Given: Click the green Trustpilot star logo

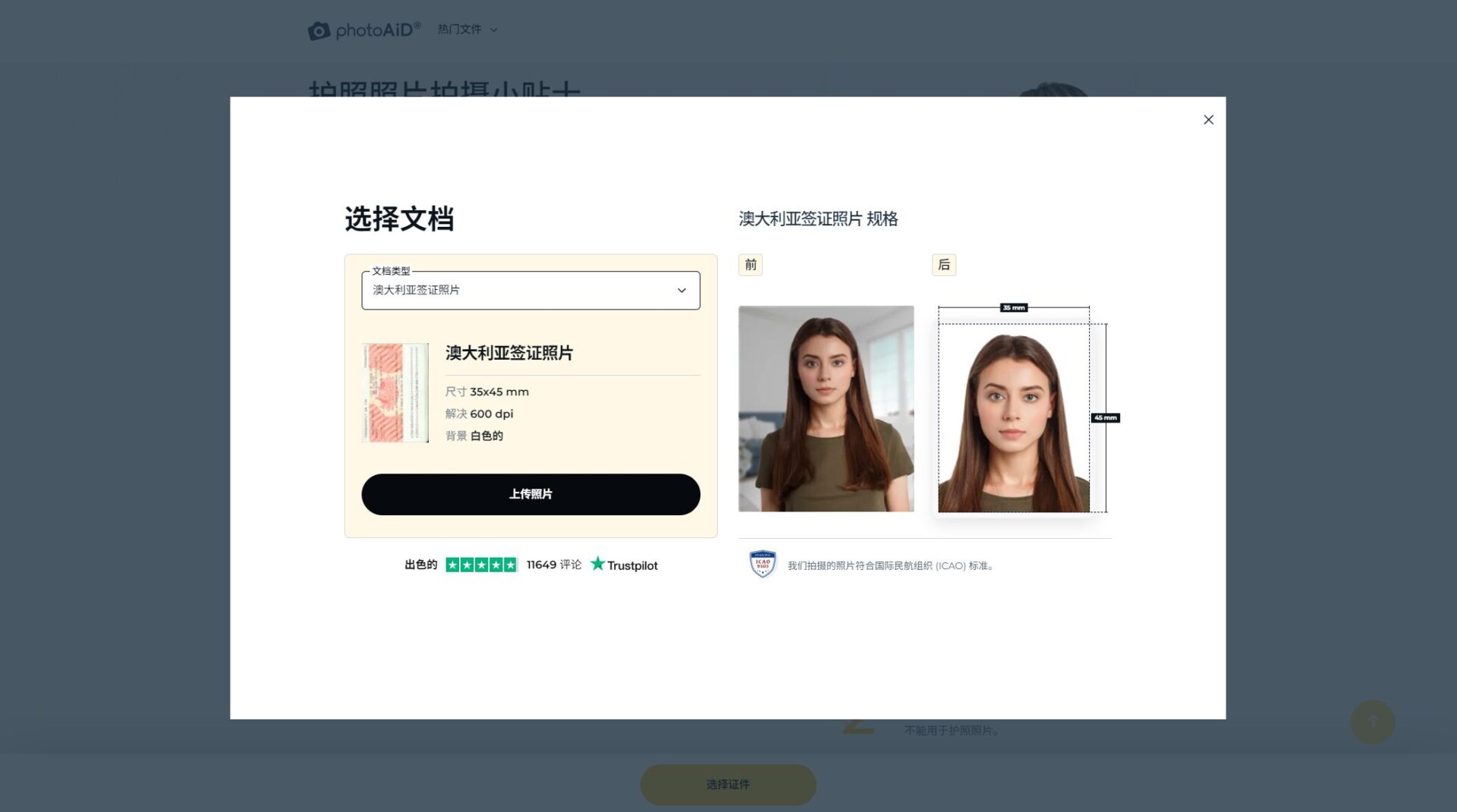Looking at the screenshot, I should click(x=598, y=565).
